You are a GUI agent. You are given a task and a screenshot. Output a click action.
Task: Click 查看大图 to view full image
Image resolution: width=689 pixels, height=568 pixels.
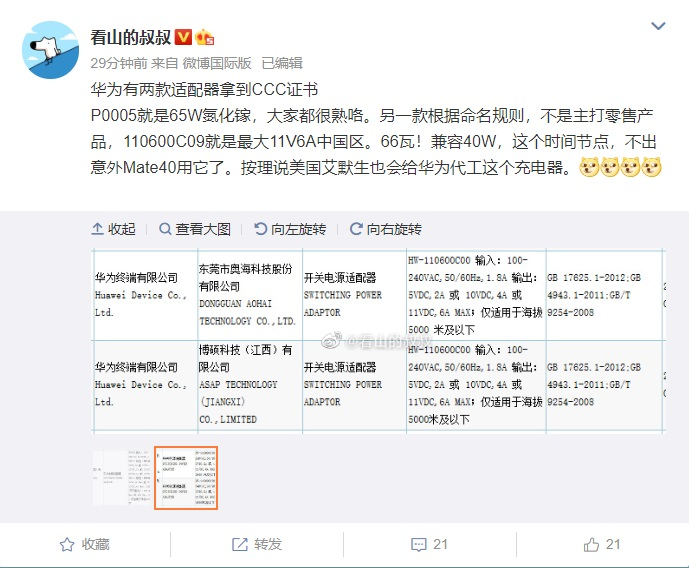(x=195, y=229)
